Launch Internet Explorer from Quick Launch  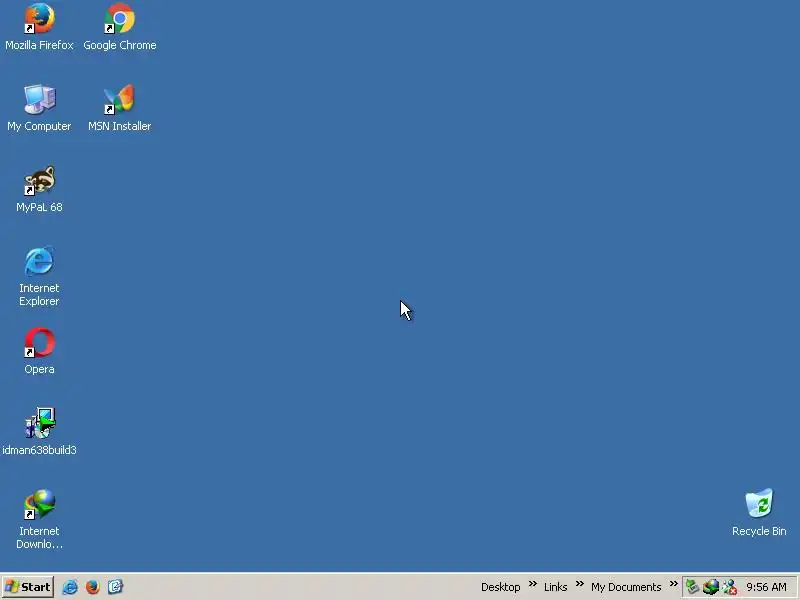(x=70, y=587)
